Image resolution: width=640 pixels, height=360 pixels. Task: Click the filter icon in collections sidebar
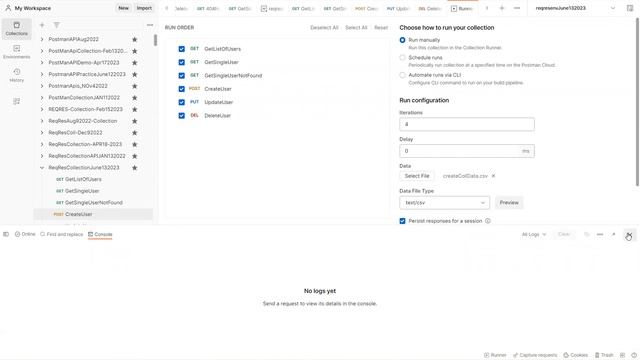[x=57, y=25]
